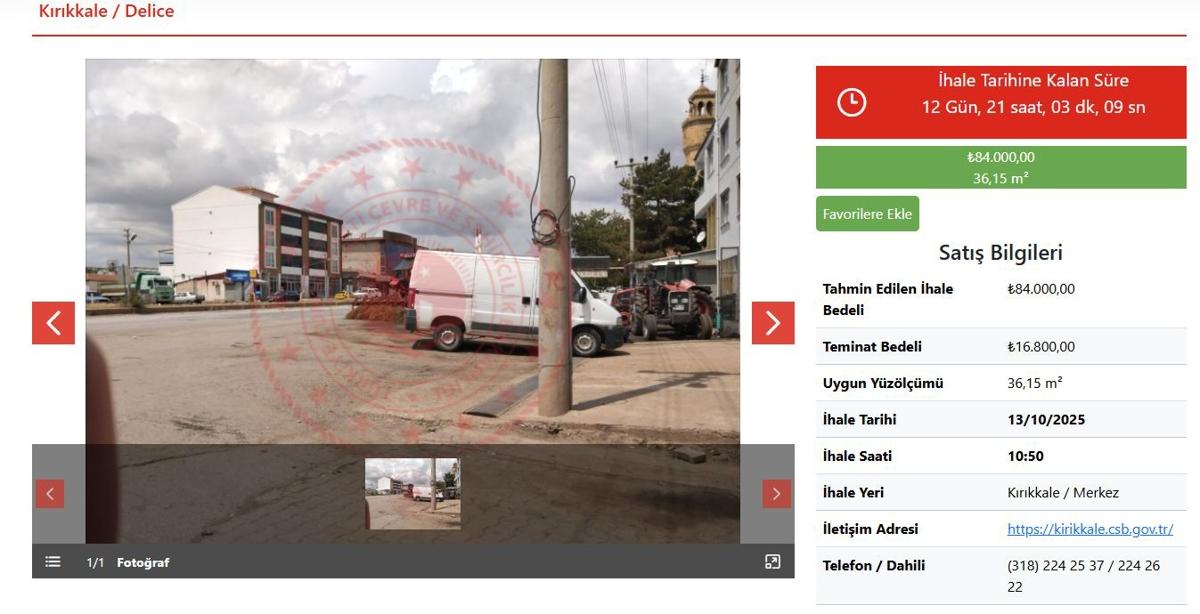Click the İhale Tarihine Kalan Süre countdown text
This screenshot has width=1200, height=614.
(1033, 81)
